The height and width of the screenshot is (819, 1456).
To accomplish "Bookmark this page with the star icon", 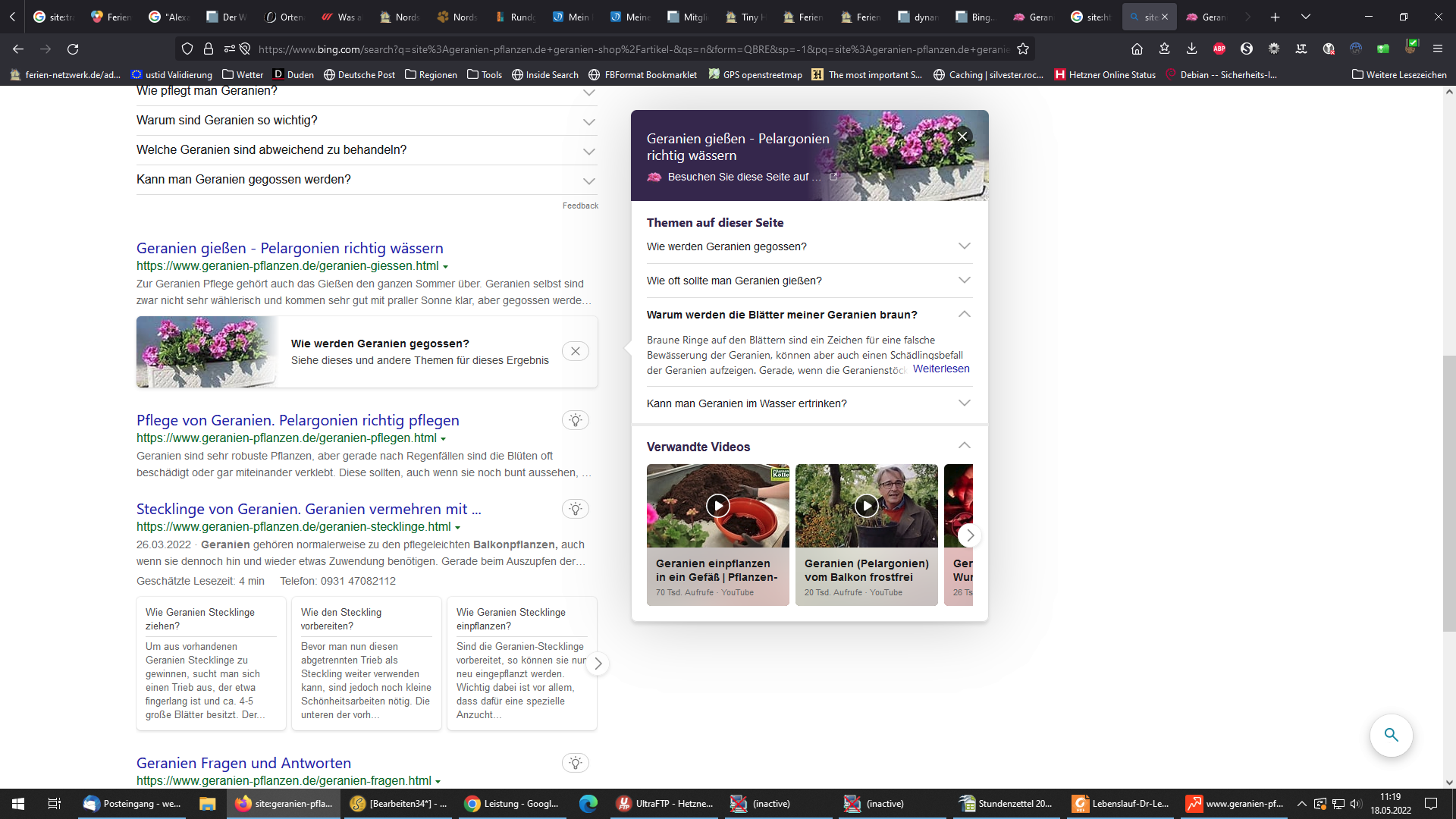I will click(x=1023, y=49).
